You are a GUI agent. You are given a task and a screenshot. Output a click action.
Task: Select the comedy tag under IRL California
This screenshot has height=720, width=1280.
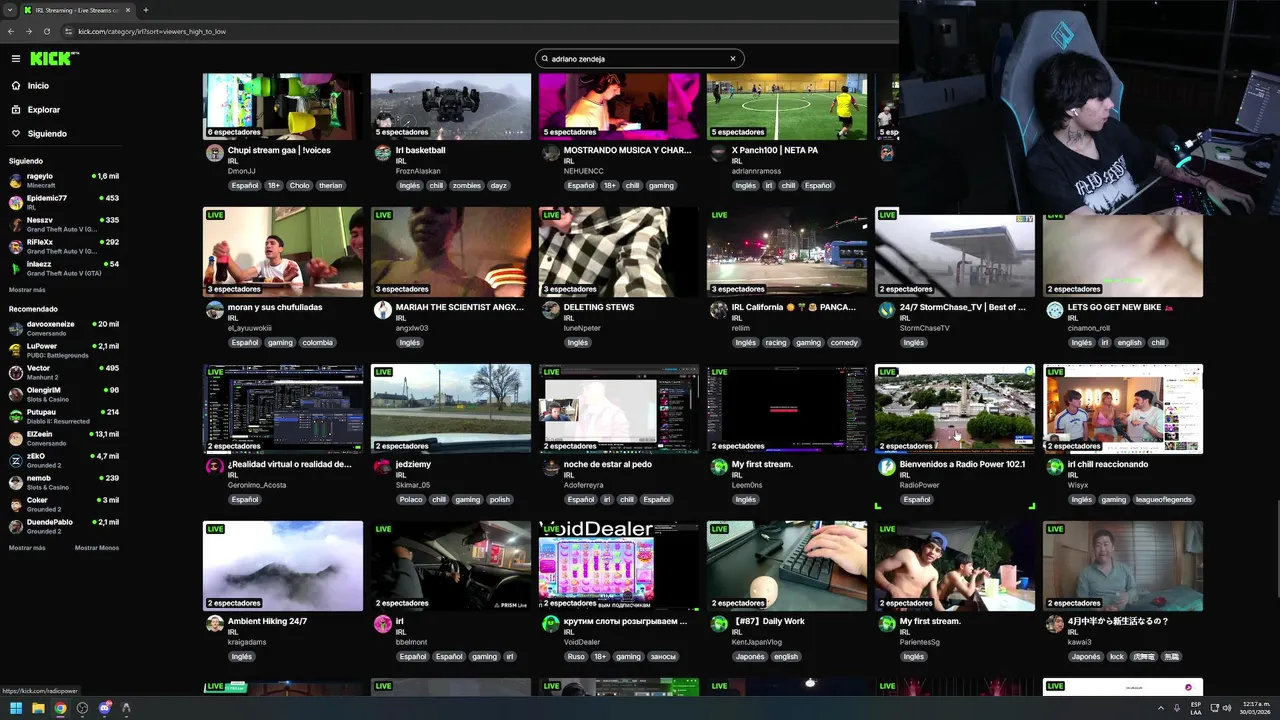coord(844,342)
